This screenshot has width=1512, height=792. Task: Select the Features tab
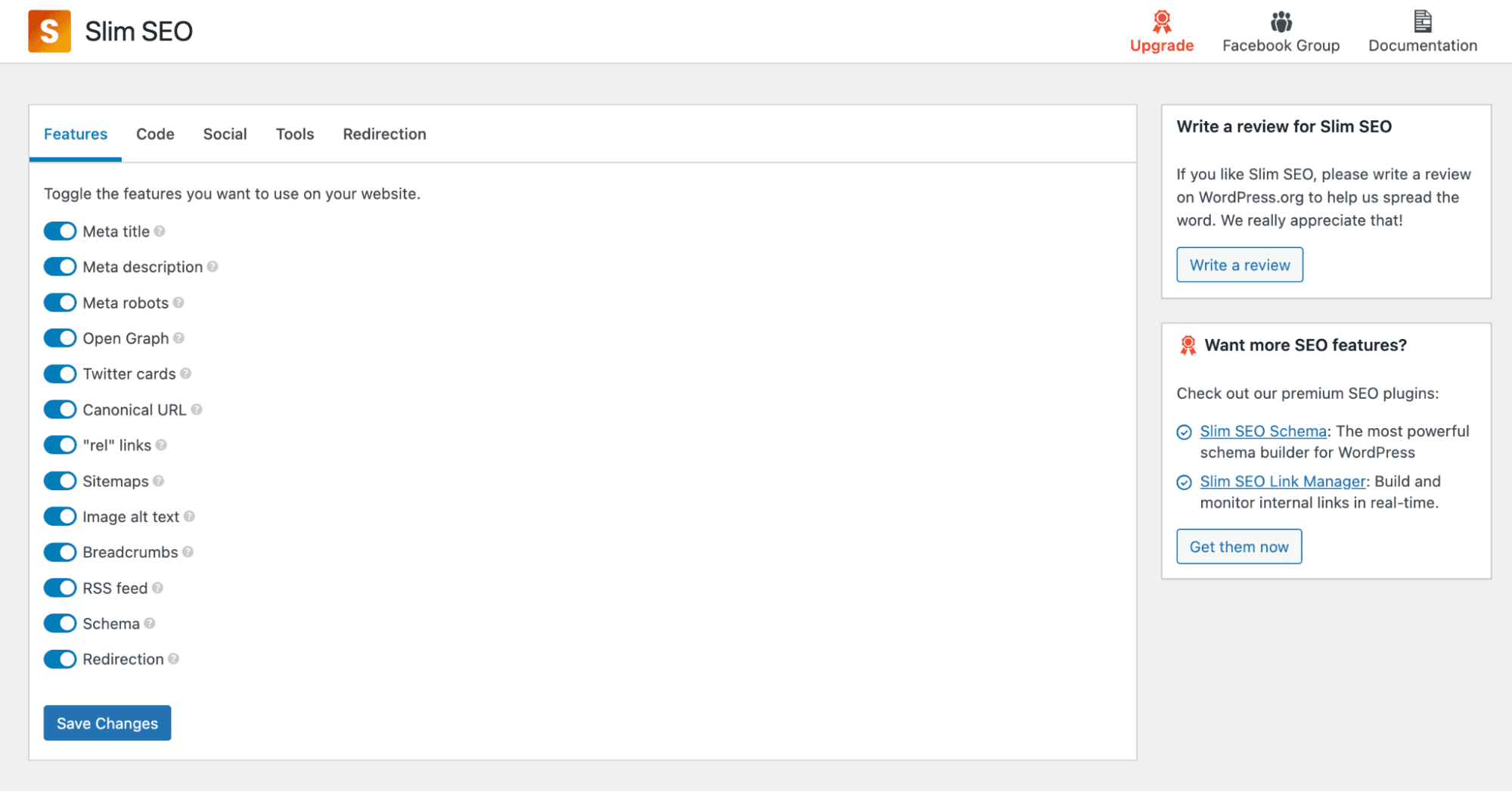[x=76, y=134]
